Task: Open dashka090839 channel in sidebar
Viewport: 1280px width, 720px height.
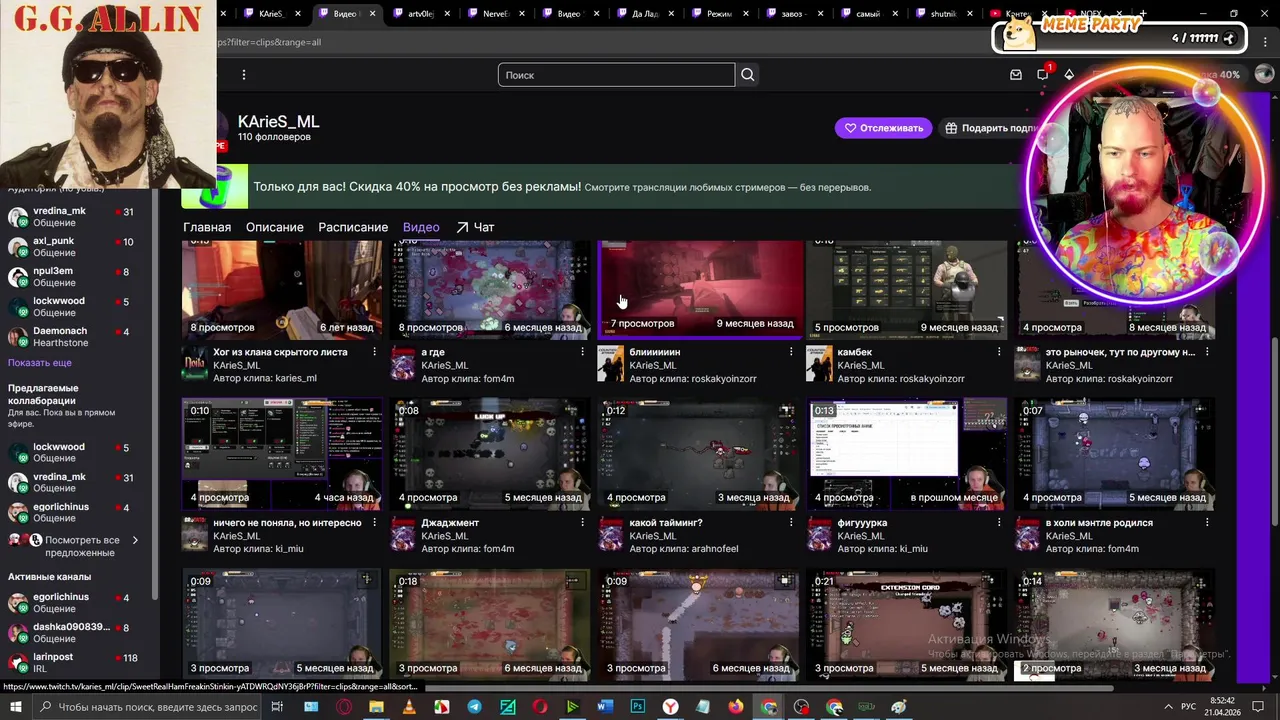Action: (x=75, y=632)
